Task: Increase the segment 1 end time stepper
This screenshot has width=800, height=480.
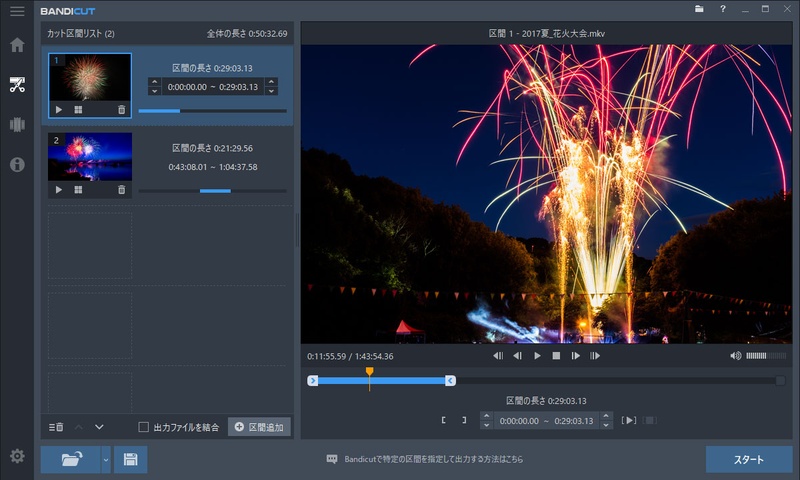Action: 271,82
